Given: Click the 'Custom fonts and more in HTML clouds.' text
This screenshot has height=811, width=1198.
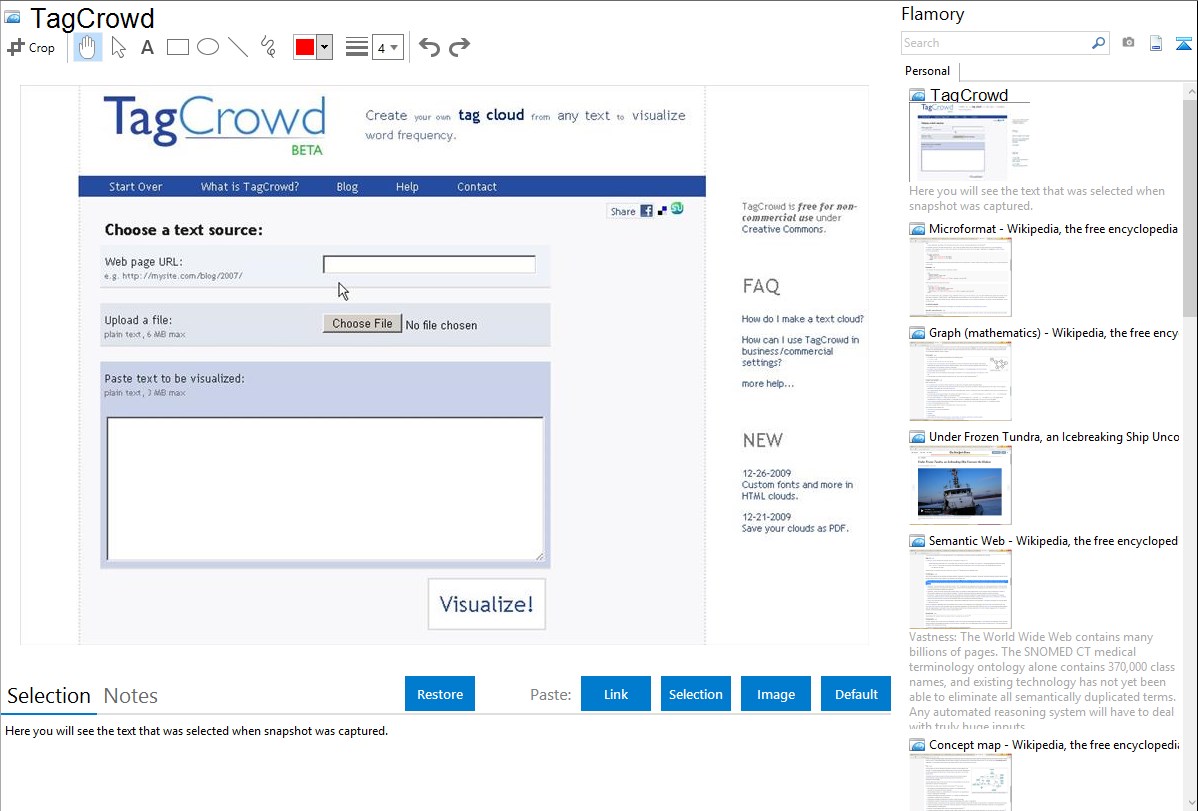Looking at the screenshot, I should coord(797,490).
